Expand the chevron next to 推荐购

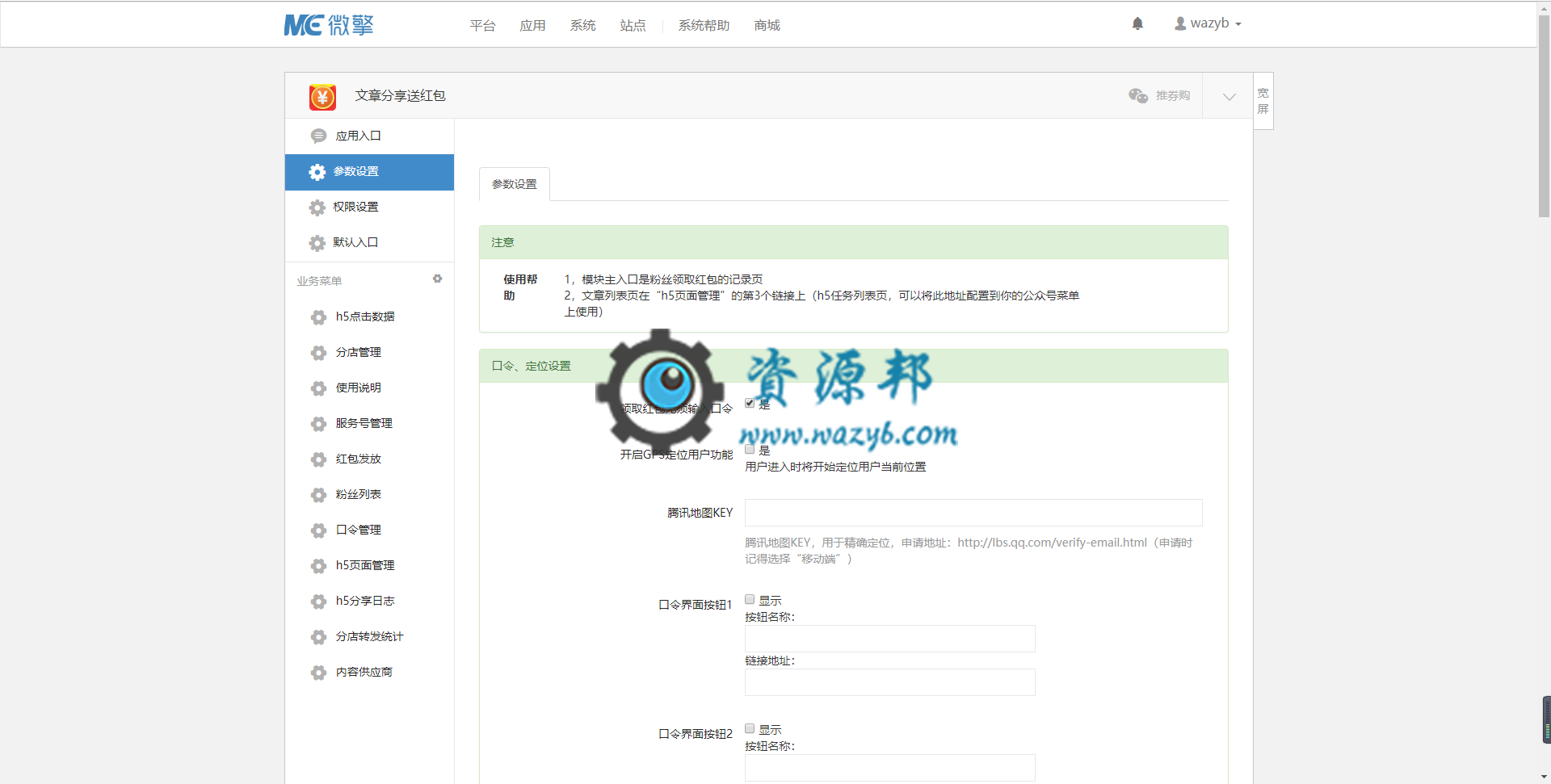(1229, 96)
